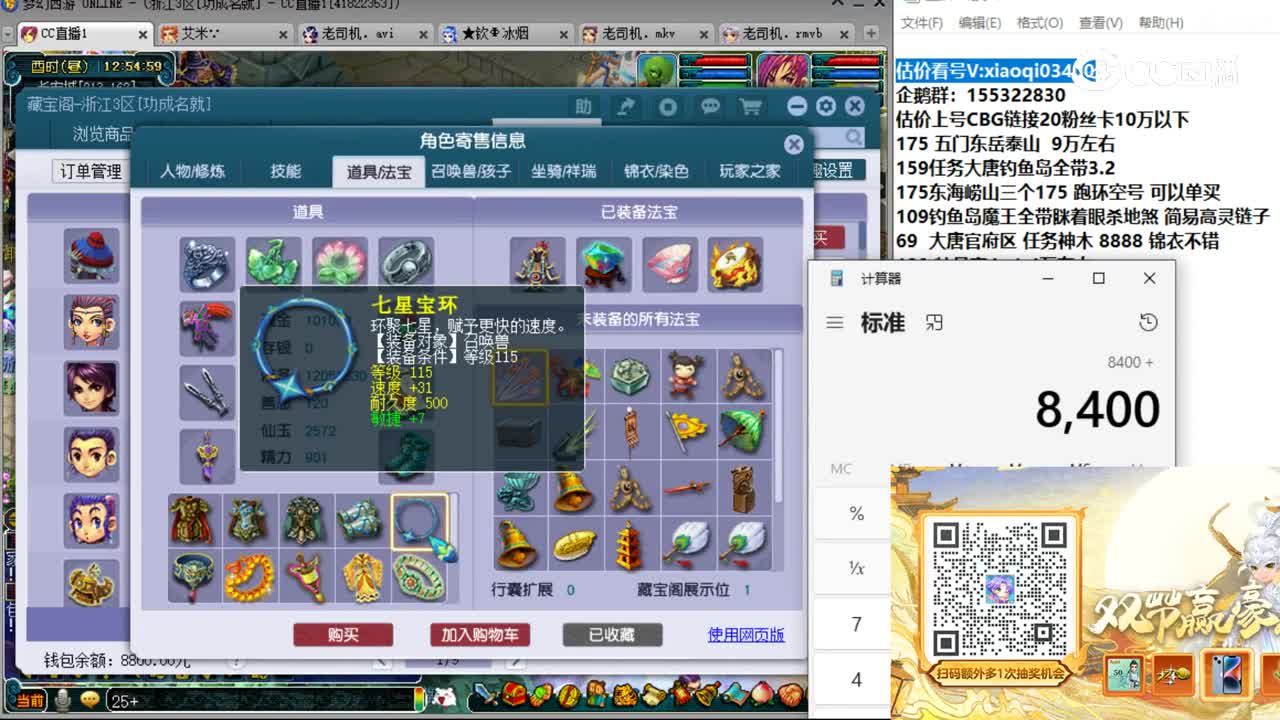Open a new browser tab
1280x720 pixels.
[872, 33]
